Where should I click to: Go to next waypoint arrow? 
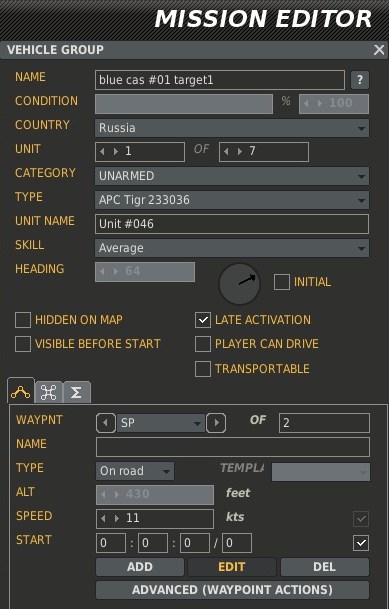pyautogui.click(x=216, y=423)
